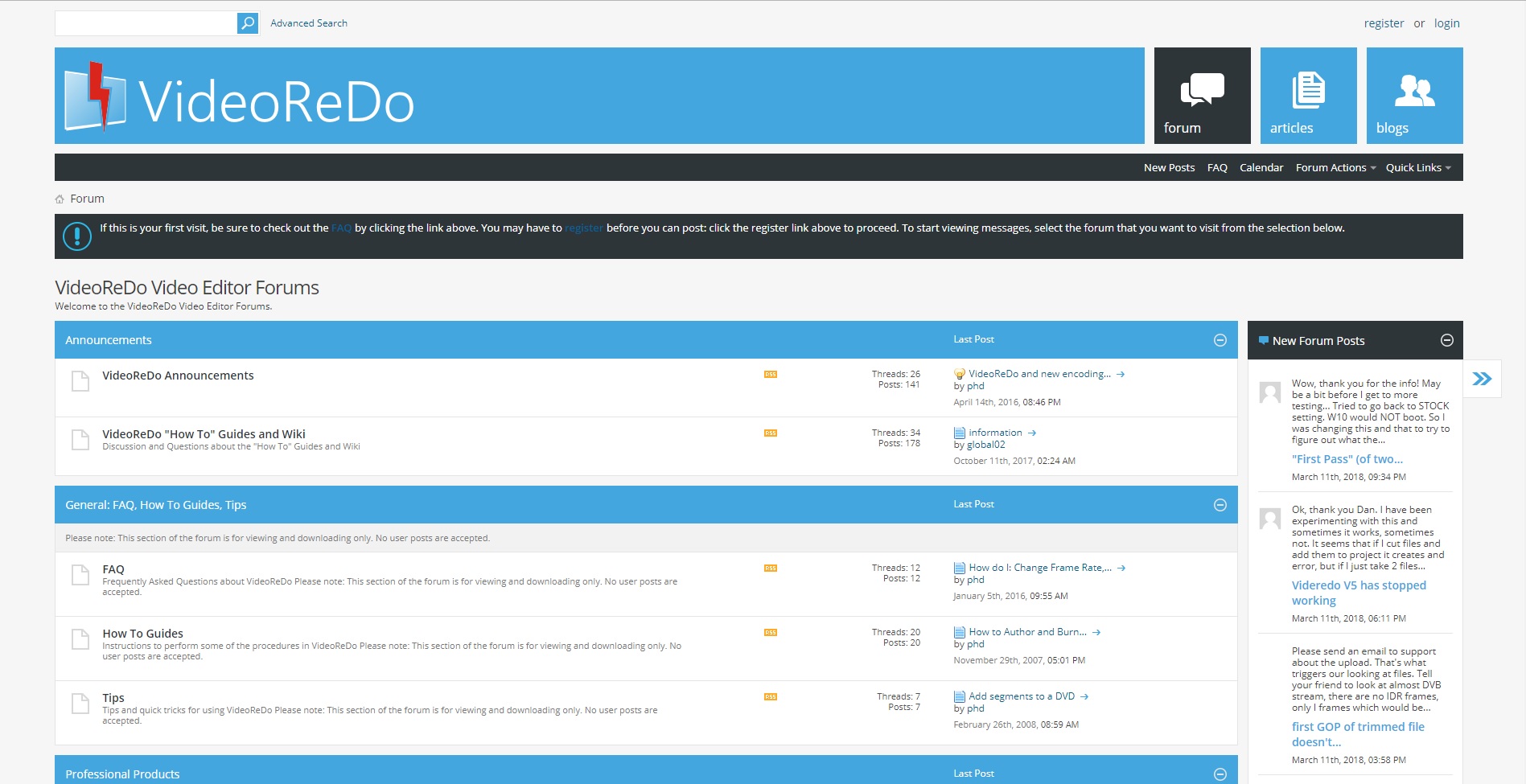
Task: Click the Forum breadcrumb link
Action: click(x=87, y=199)
